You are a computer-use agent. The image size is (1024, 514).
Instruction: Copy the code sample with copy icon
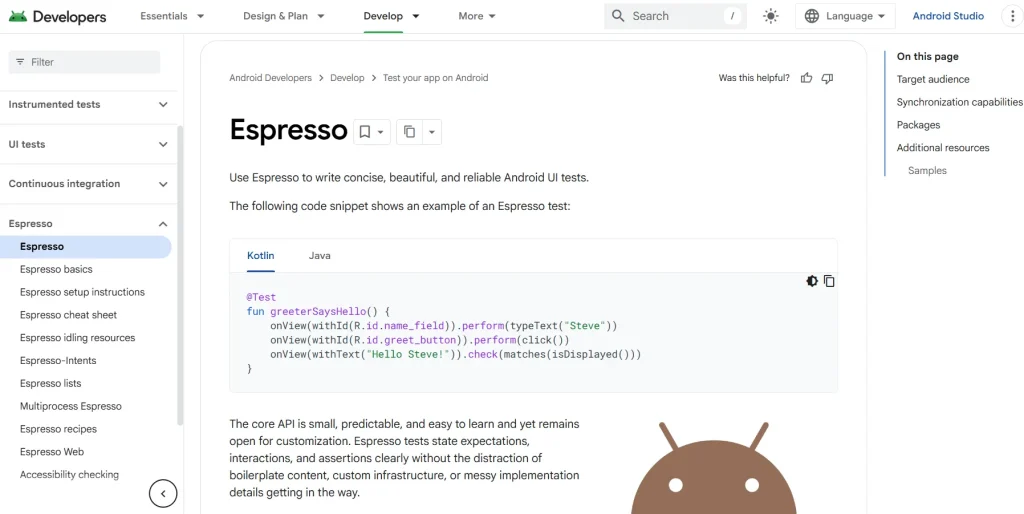829,281
